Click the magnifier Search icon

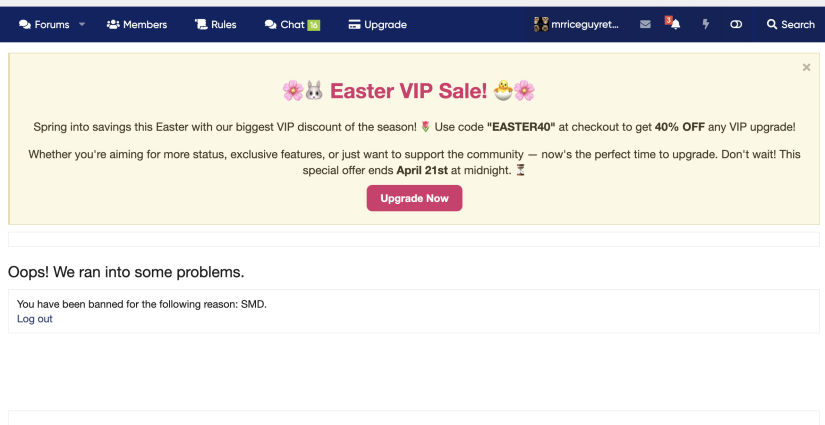pyautogui.click(x=772, y=24)
